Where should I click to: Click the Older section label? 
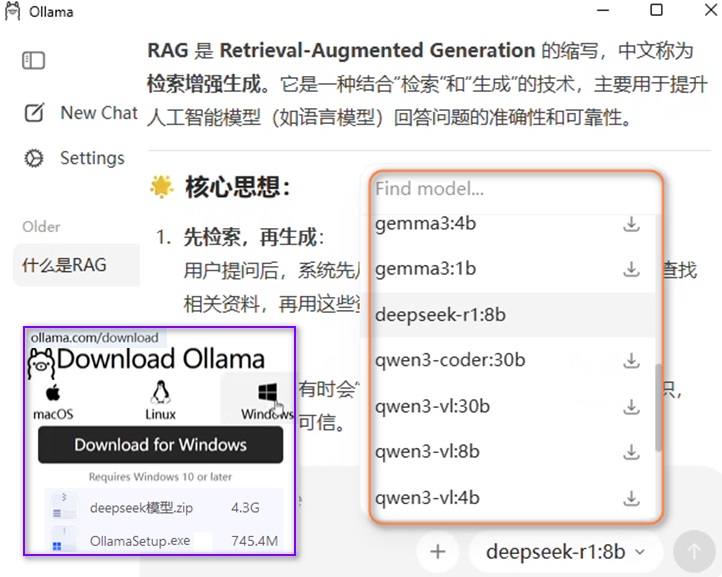coord(41,227)
